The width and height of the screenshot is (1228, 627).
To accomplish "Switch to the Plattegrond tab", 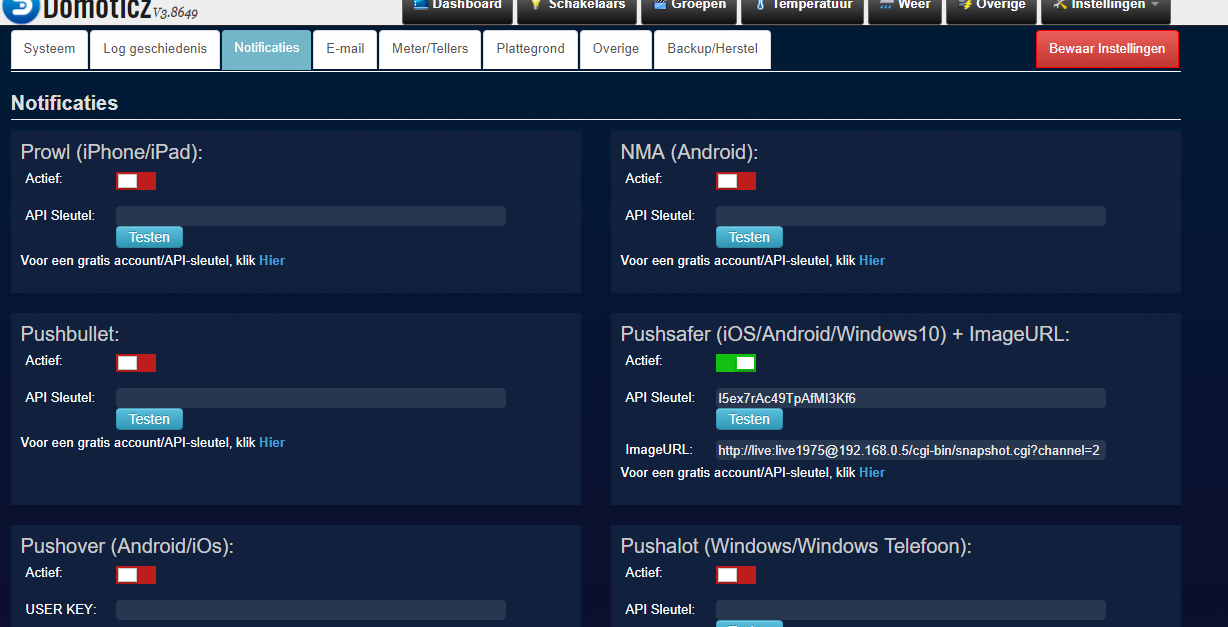I will click(531, 49).
